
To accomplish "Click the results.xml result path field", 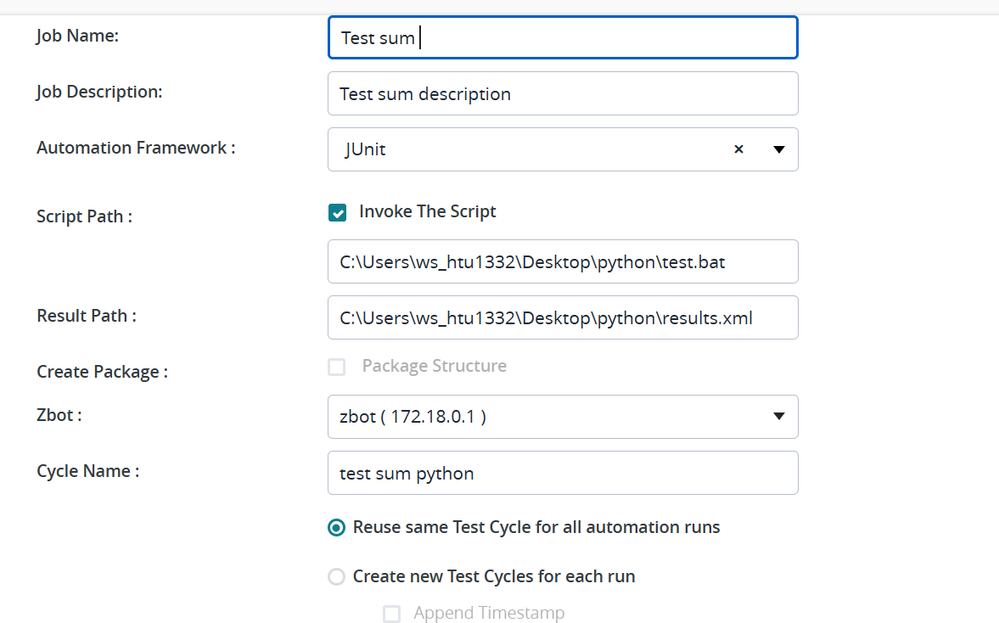I will [x=562, y=318].
